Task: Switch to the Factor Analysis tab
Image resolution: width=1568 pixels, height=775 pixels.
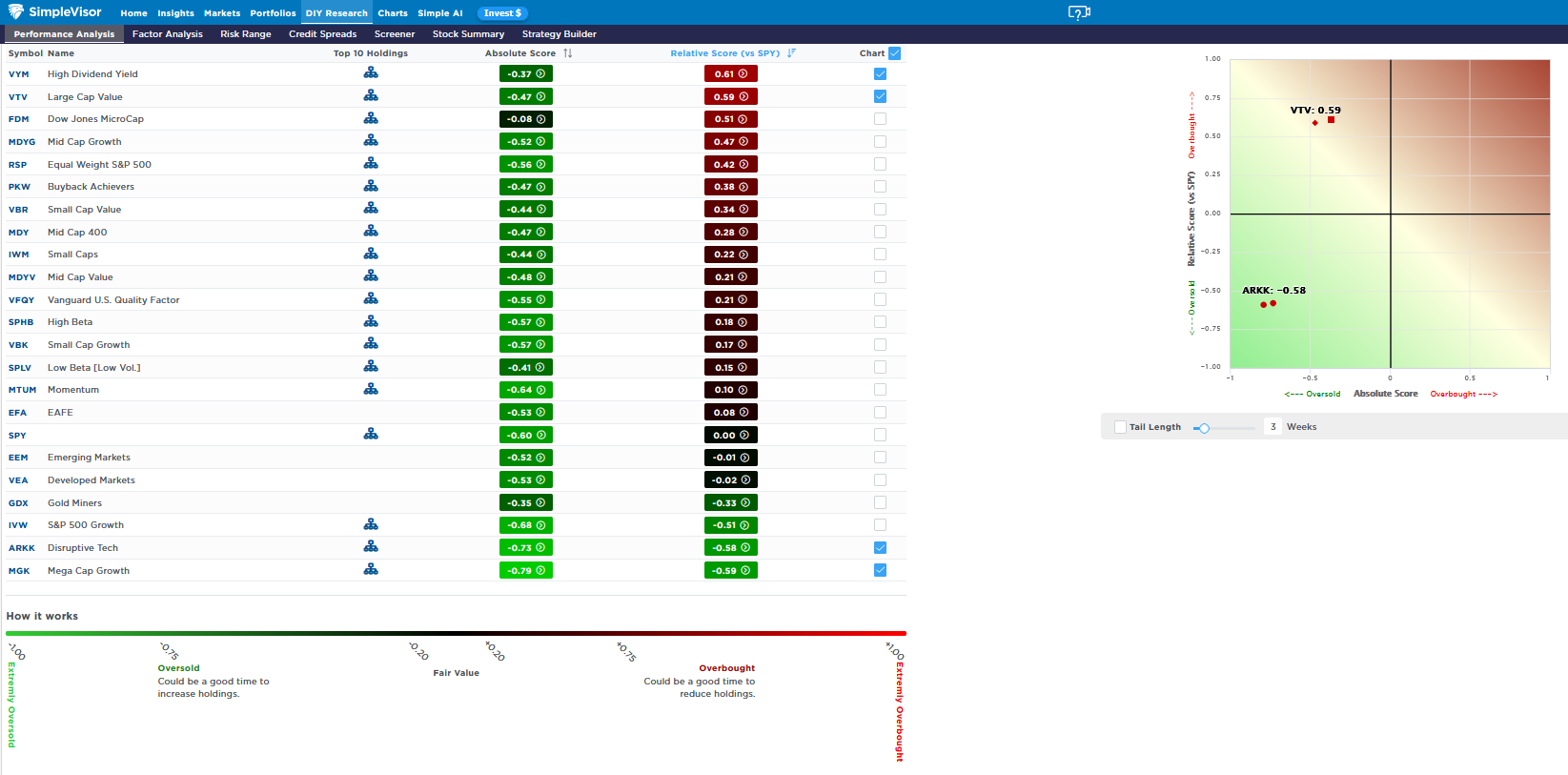Action: coord(168,34)
